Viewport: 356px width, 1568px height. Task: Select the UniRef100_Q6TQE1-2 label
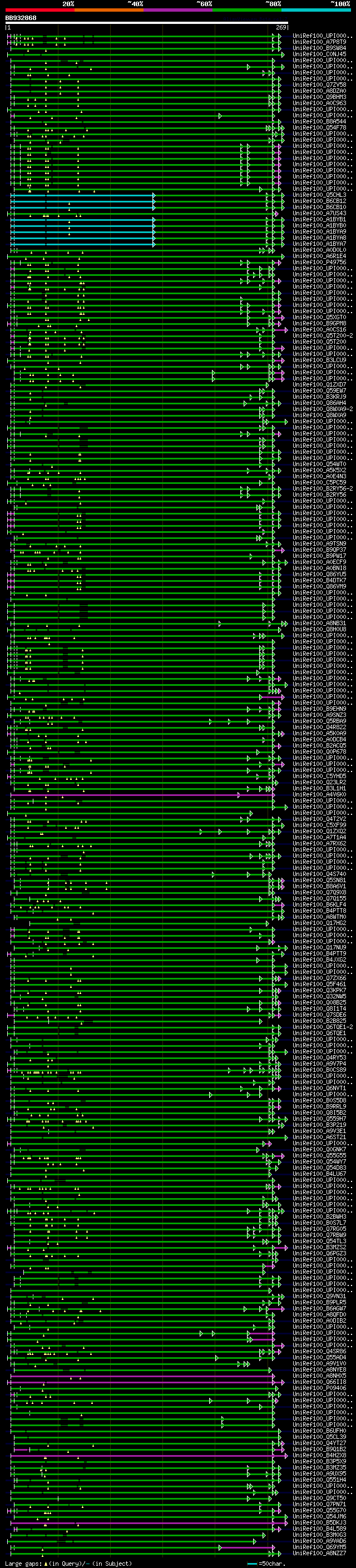click(323, 1027)
